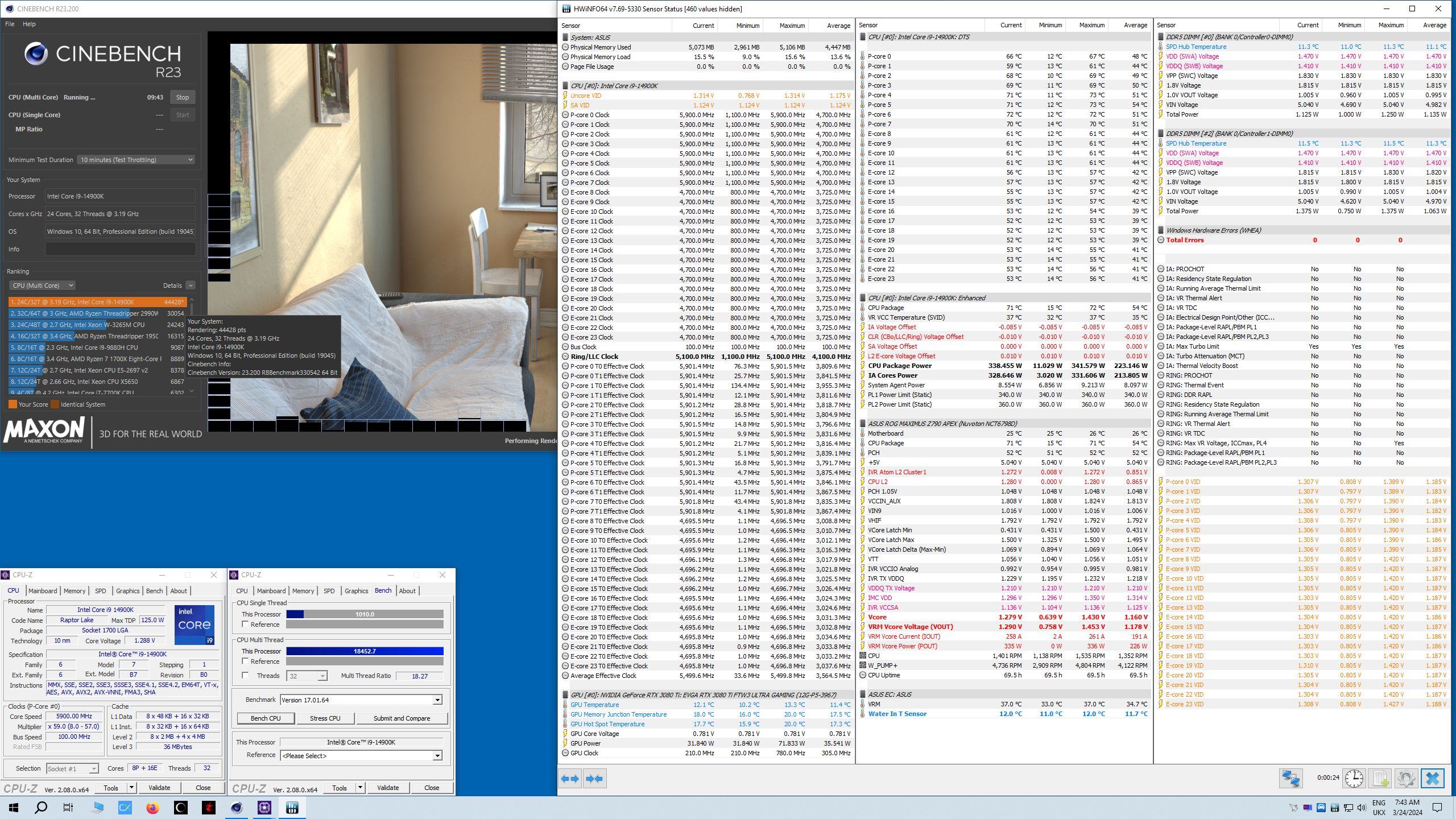
Task: Expand CPU (Multi Core) ranking dropdown
Action: click(x=42, y=286)
